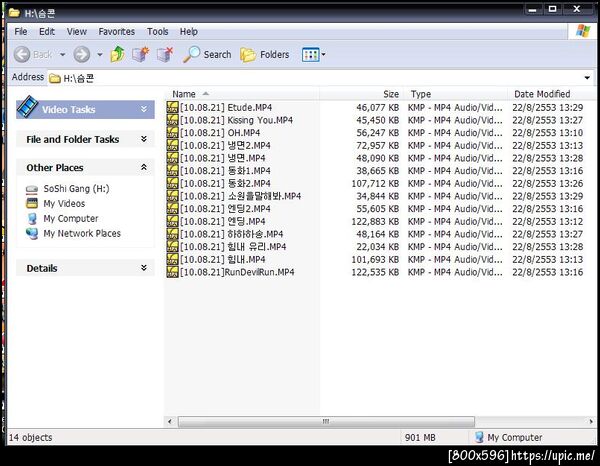
Task: Open the Favorites menu
Action: point(116,31)
